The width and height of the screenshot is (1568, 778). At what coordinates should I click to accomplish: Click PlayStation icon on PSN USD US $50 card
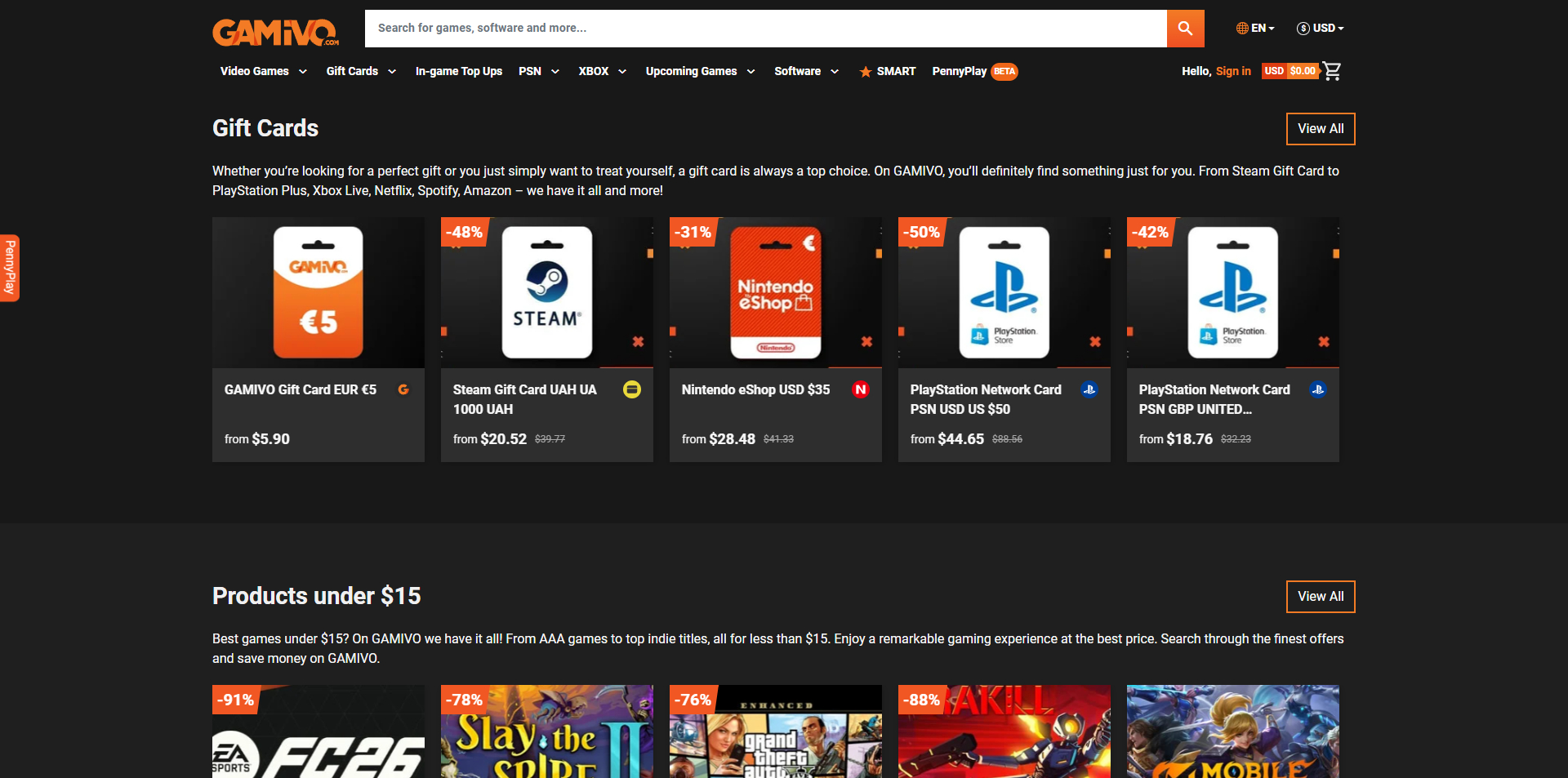(1089, 389)
